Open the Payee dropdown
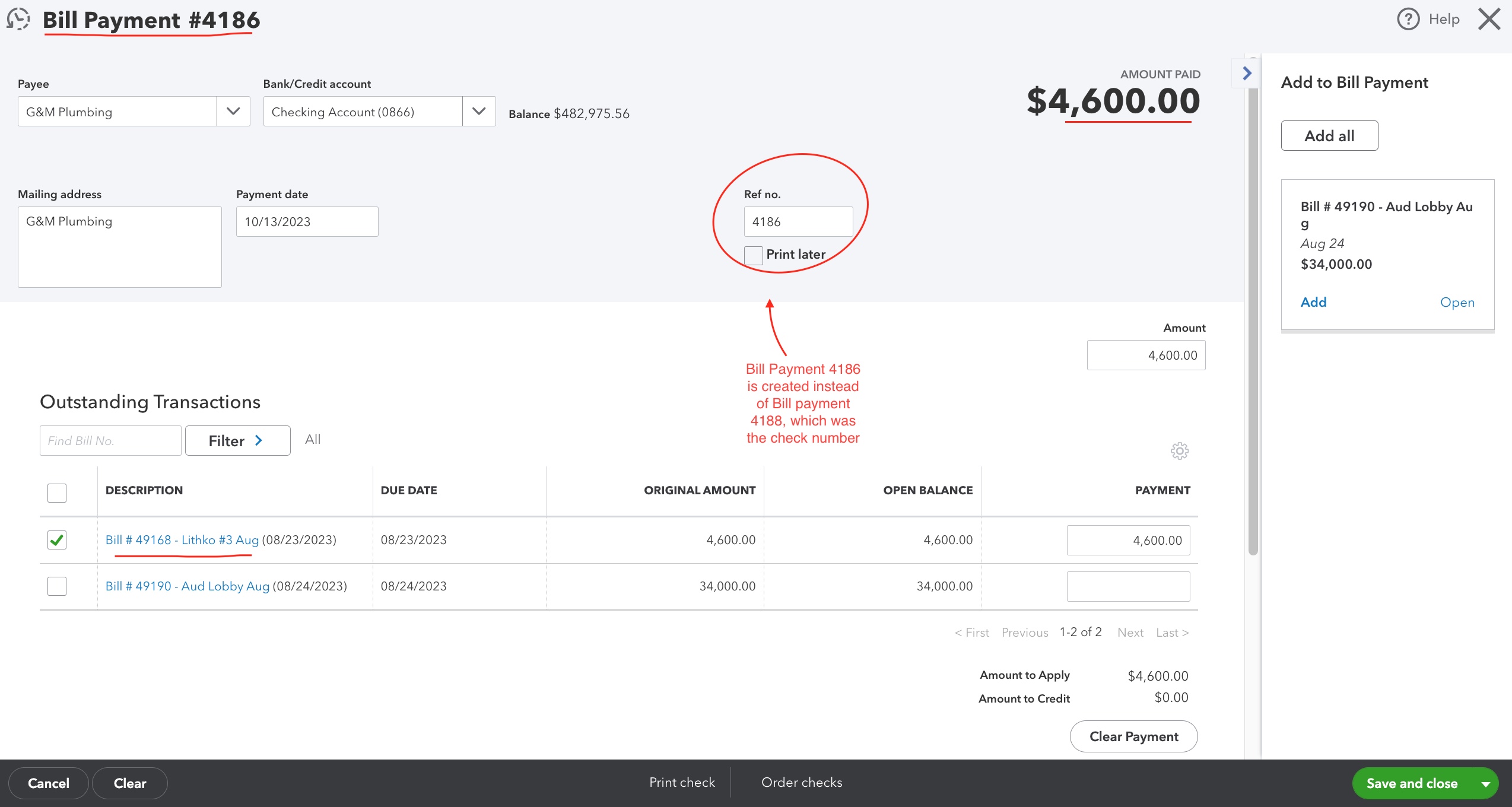The image size is (1512, 807). click(233, 111)
